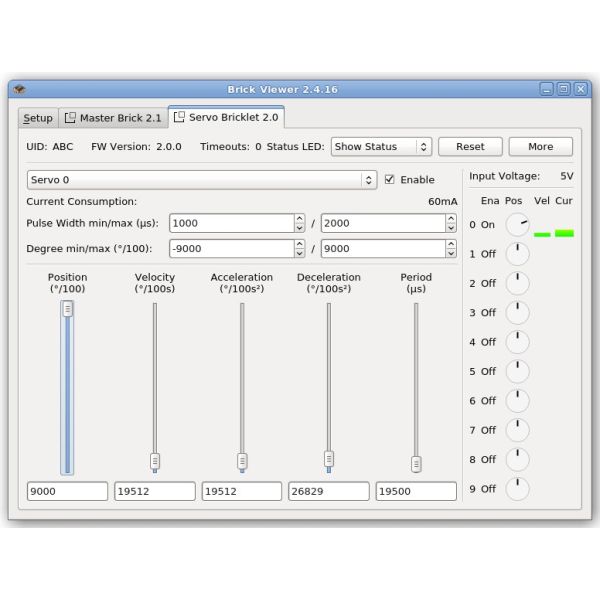Increase degree minimum with up arrow
Image resolution: width=600 pixels, height=600 pixels.
coord(300,244)
